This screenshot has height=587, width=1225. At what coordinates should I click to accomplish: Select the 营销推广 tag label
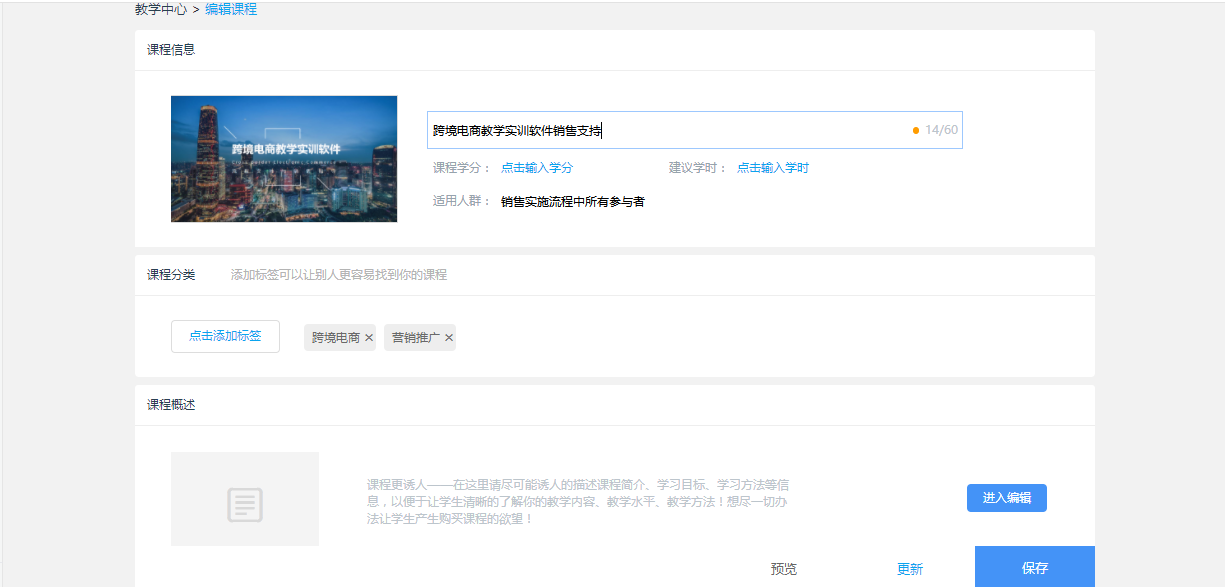coord(416,338)
